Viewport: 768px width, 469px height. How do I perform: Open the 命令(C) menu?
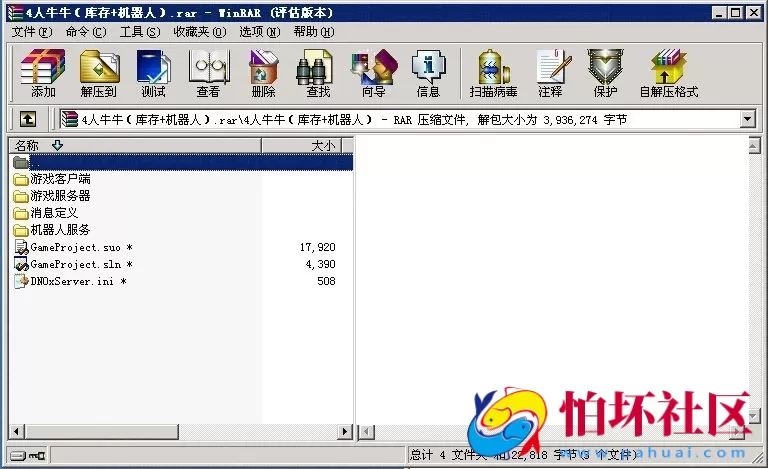click(86, 32)
